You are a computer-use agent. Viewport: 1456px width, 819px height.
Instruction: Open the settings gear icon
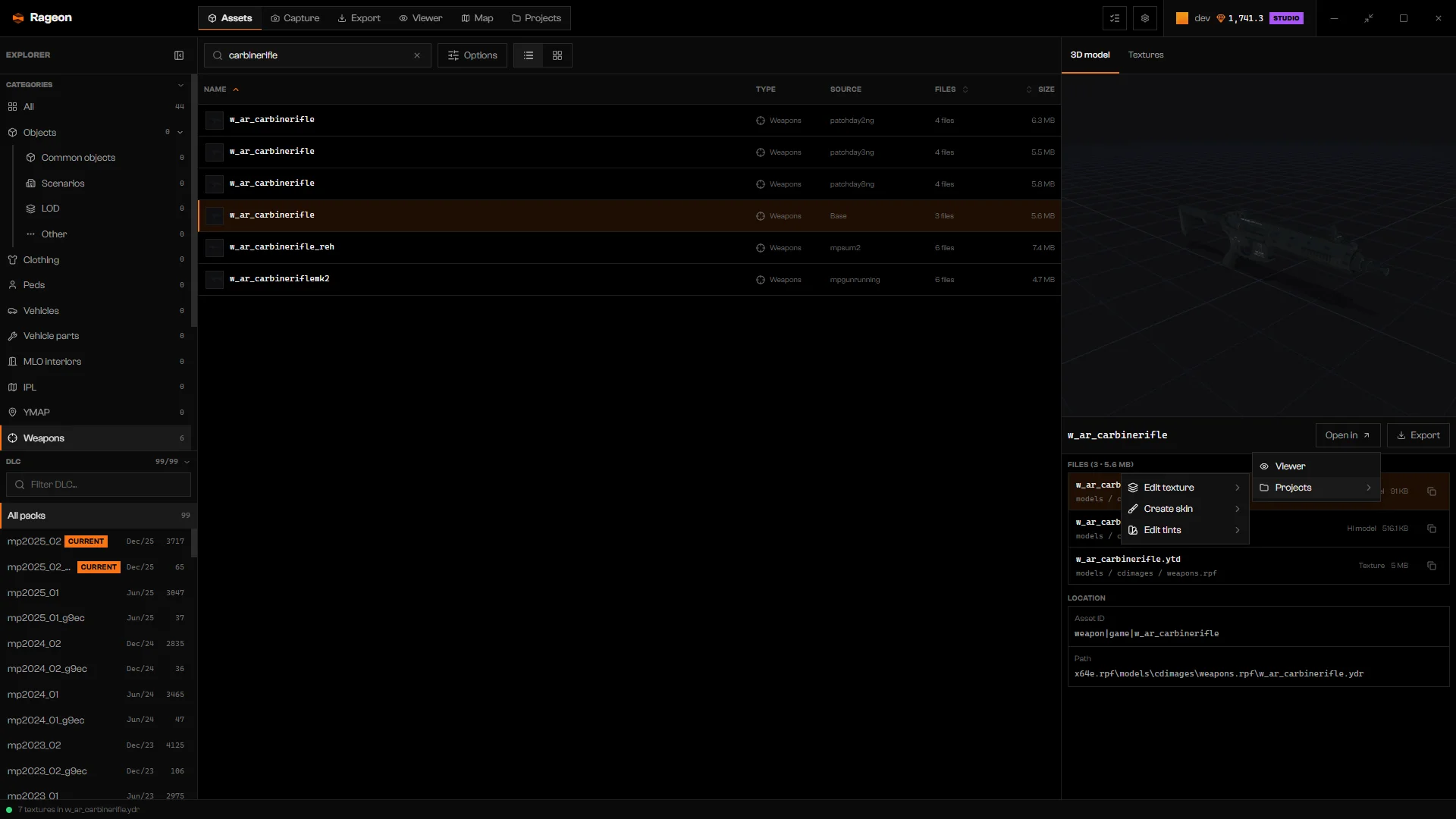point(1145,18)
